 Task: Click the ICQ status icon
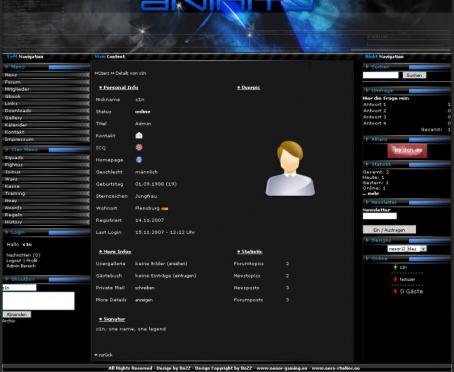click(x=139, y=147)
